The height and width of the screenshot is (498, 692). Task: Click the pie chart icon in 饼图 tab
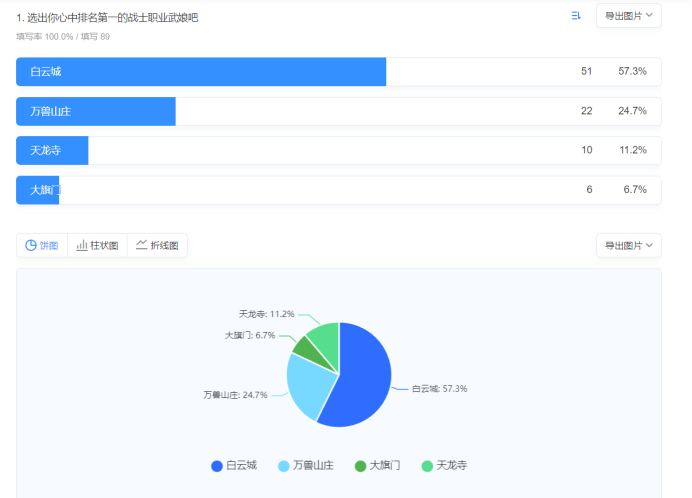31,245
